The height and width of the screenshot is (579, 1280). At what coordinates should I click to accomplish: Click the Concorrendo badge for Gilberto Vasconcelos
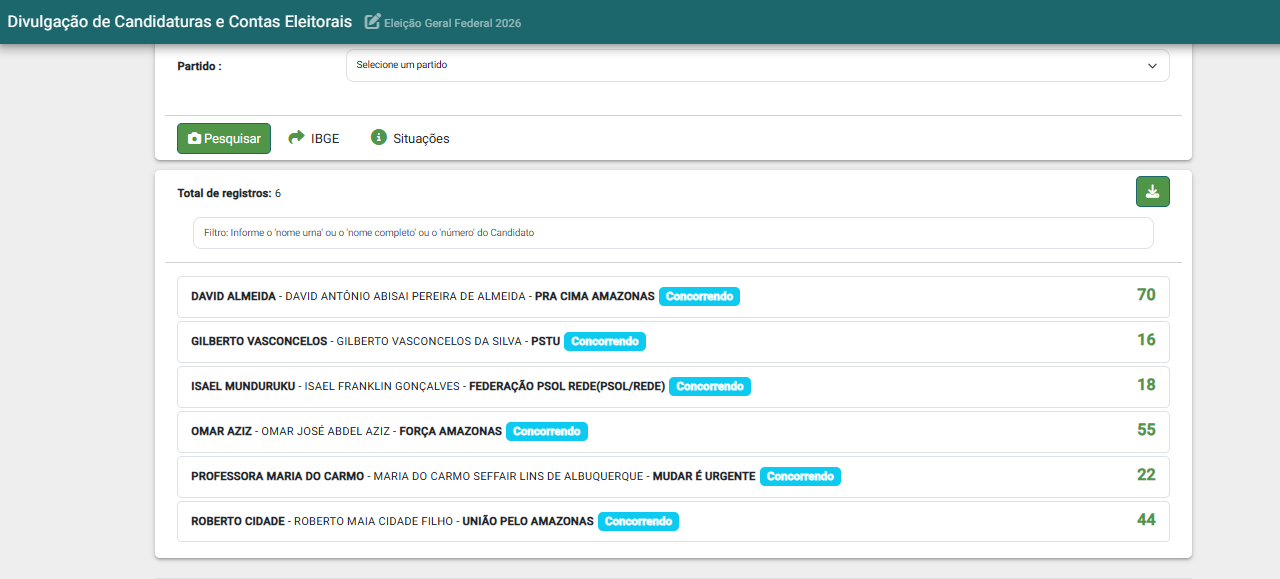pyautogui.click(x=605, y=342)
